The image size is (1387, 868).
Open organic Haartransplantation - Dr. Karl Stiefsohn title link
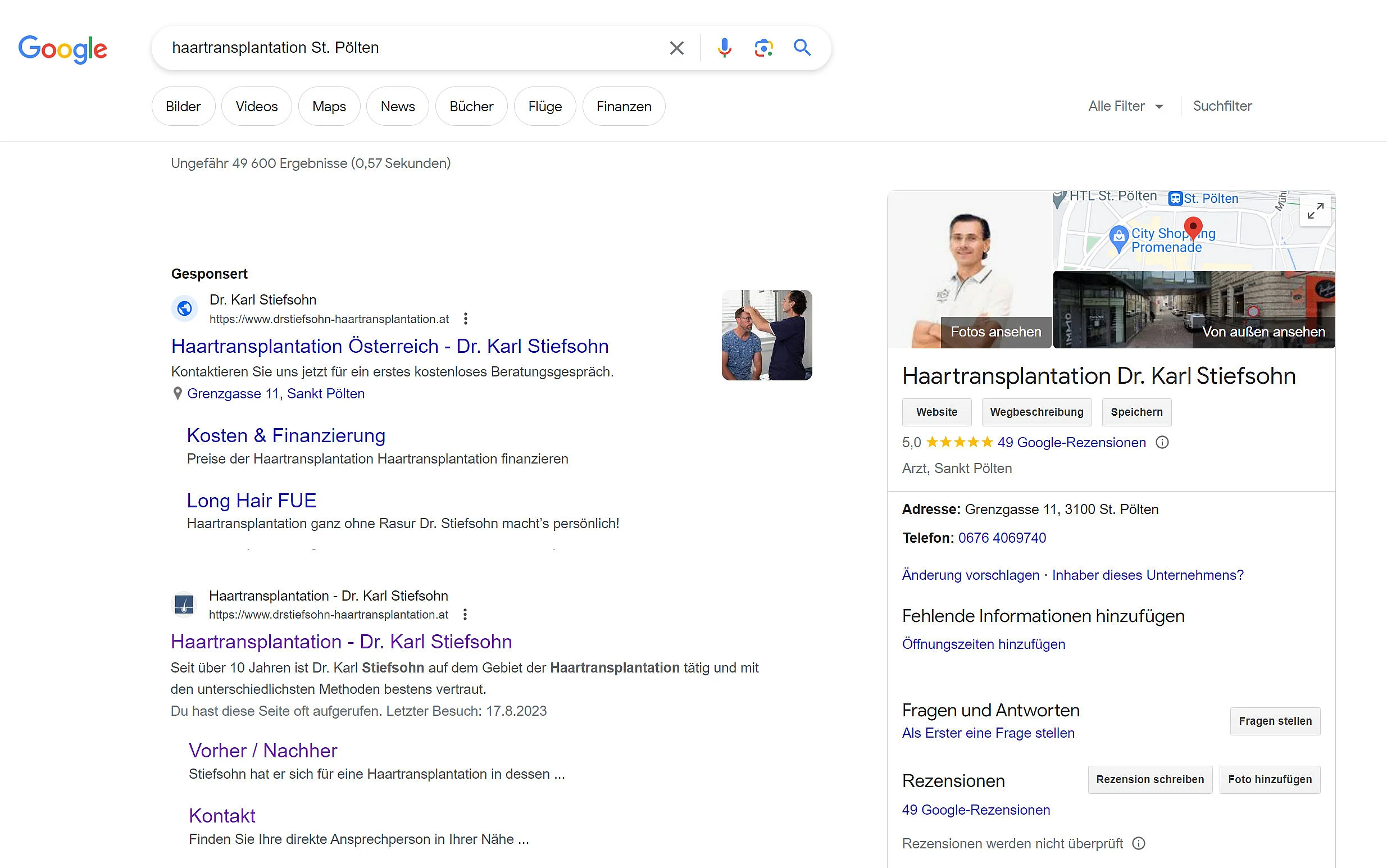pos(342,642)
